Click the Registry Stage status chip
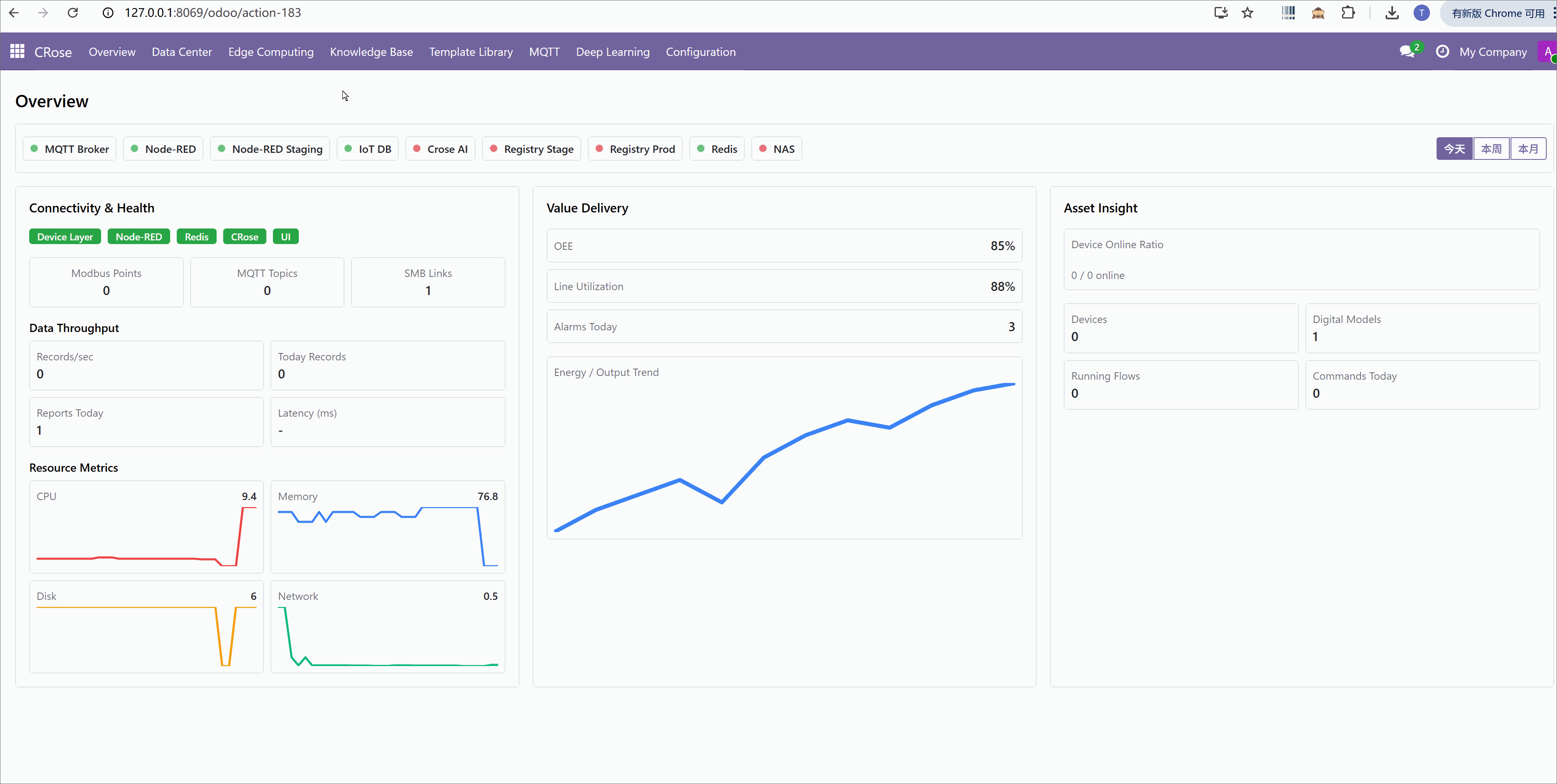Viewport: 1557px width, 784px height. pyautogui.click(x=531, y=149)
